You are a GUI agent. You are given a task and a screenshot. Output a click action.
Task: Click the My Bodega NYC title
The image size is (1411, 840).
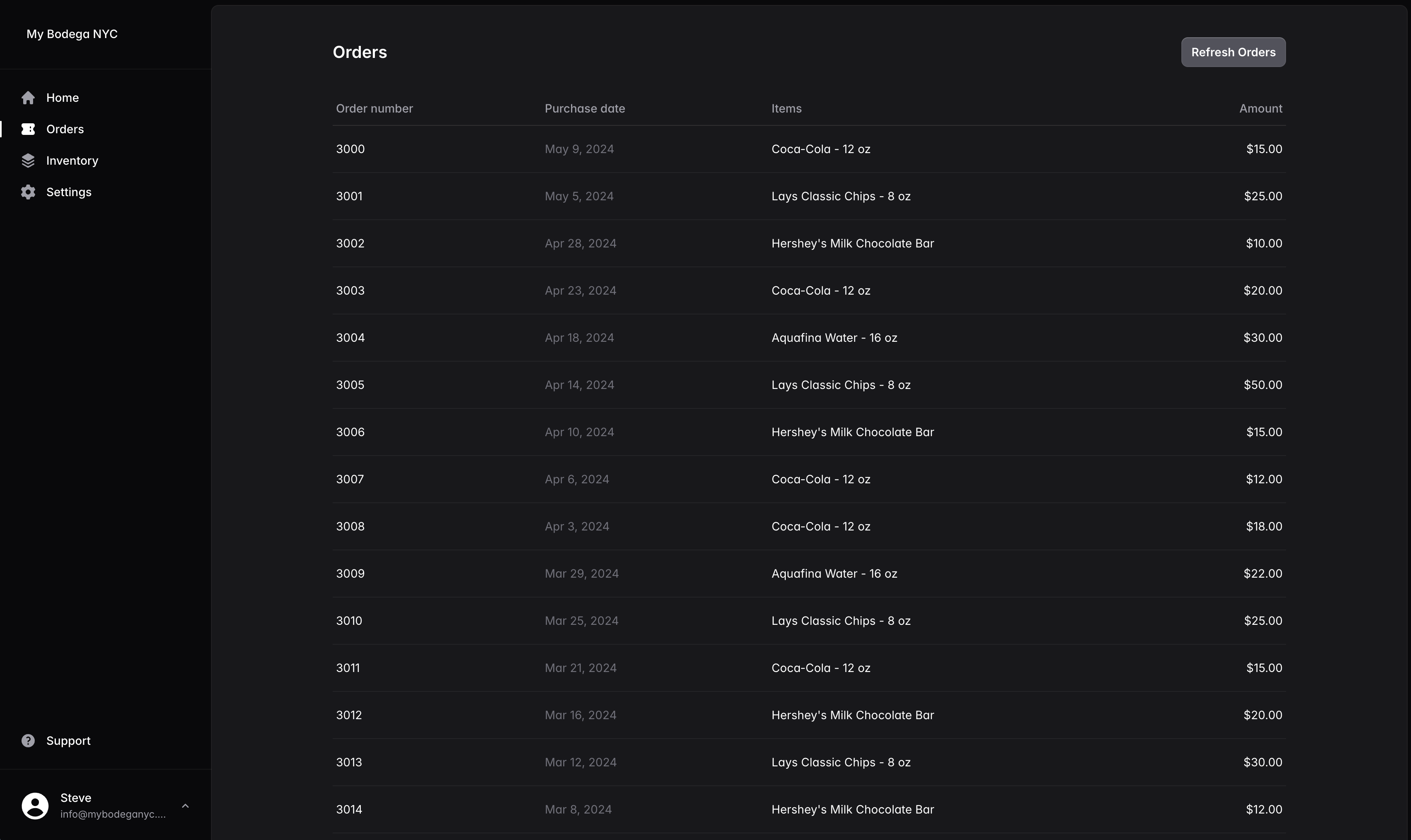[x=72, y=34]
